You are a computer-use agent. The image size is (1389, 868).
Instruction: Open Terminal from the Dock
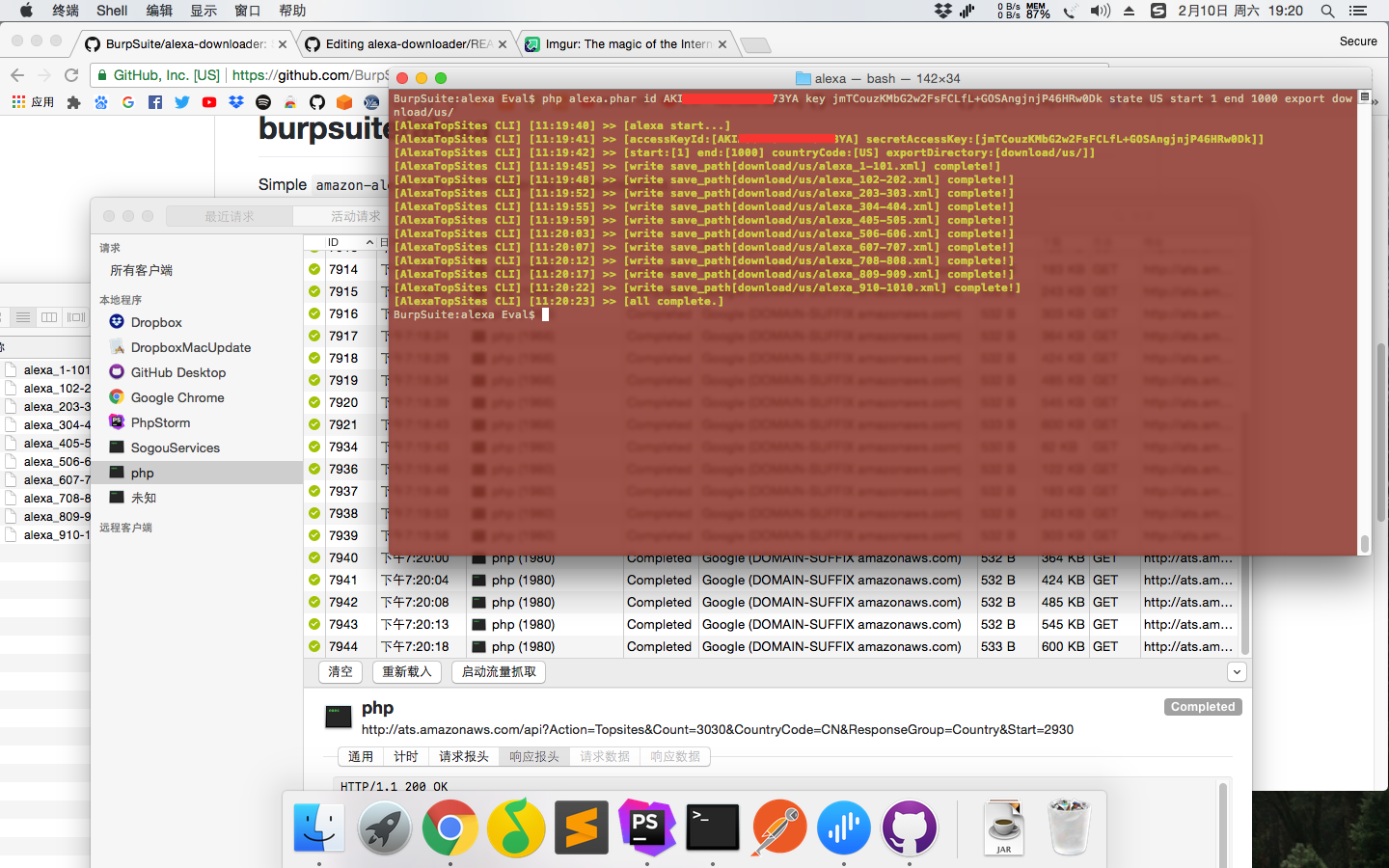[x=713, y=827]
